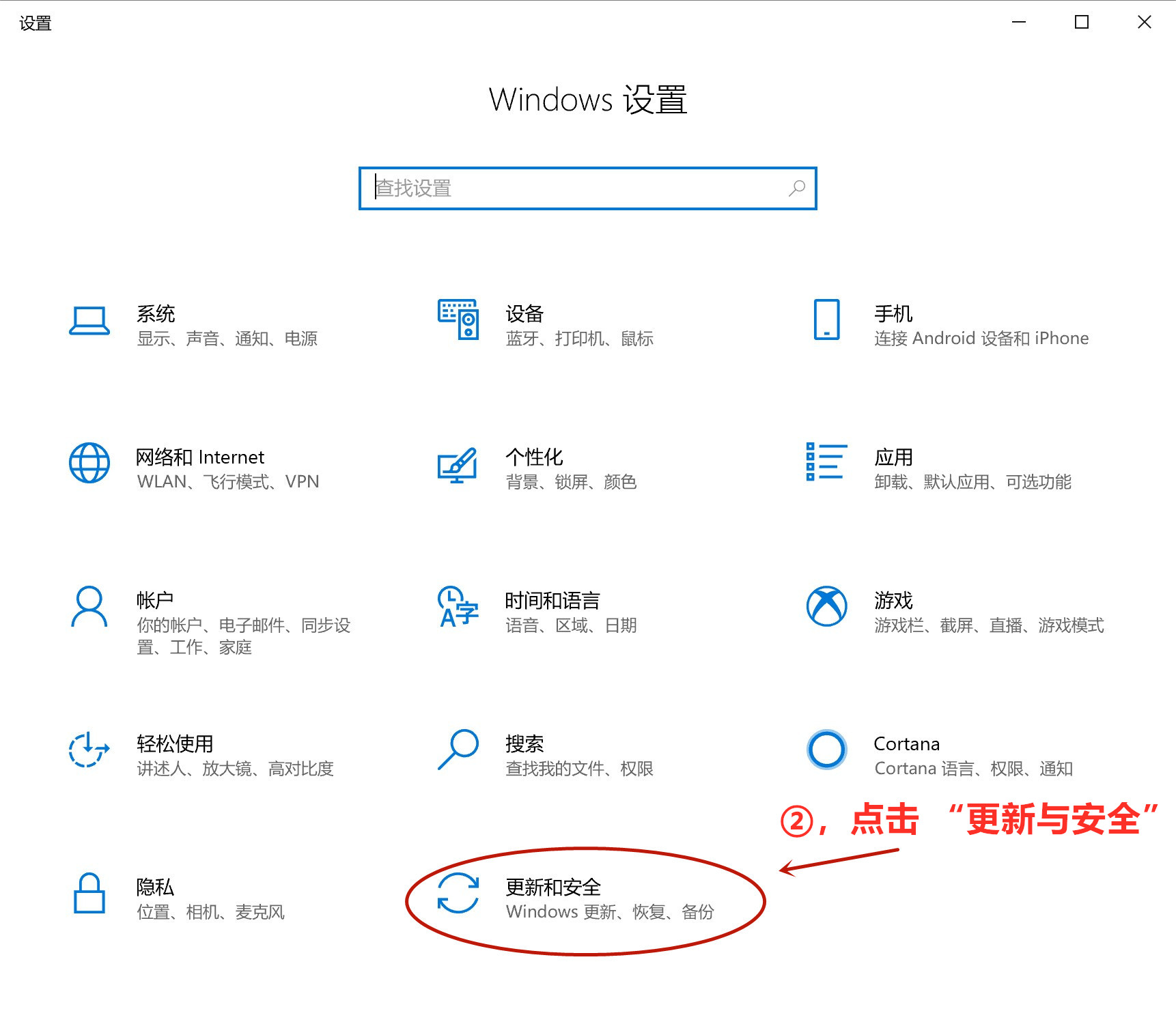Minimize the 设置 window
This screenshot has width=1176, height=1009.
(1019, 22)
